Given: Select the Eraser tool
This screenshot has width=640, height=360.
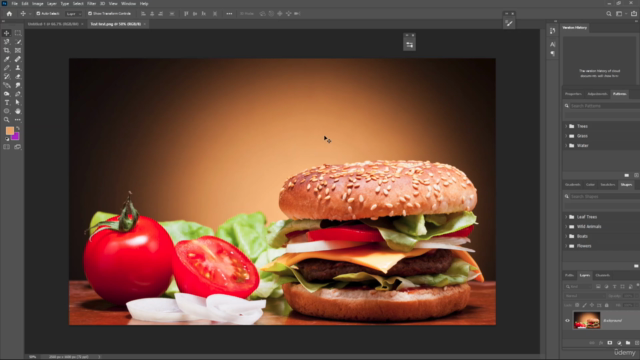Looking at the screenshot, I should (x=18, y=76).
